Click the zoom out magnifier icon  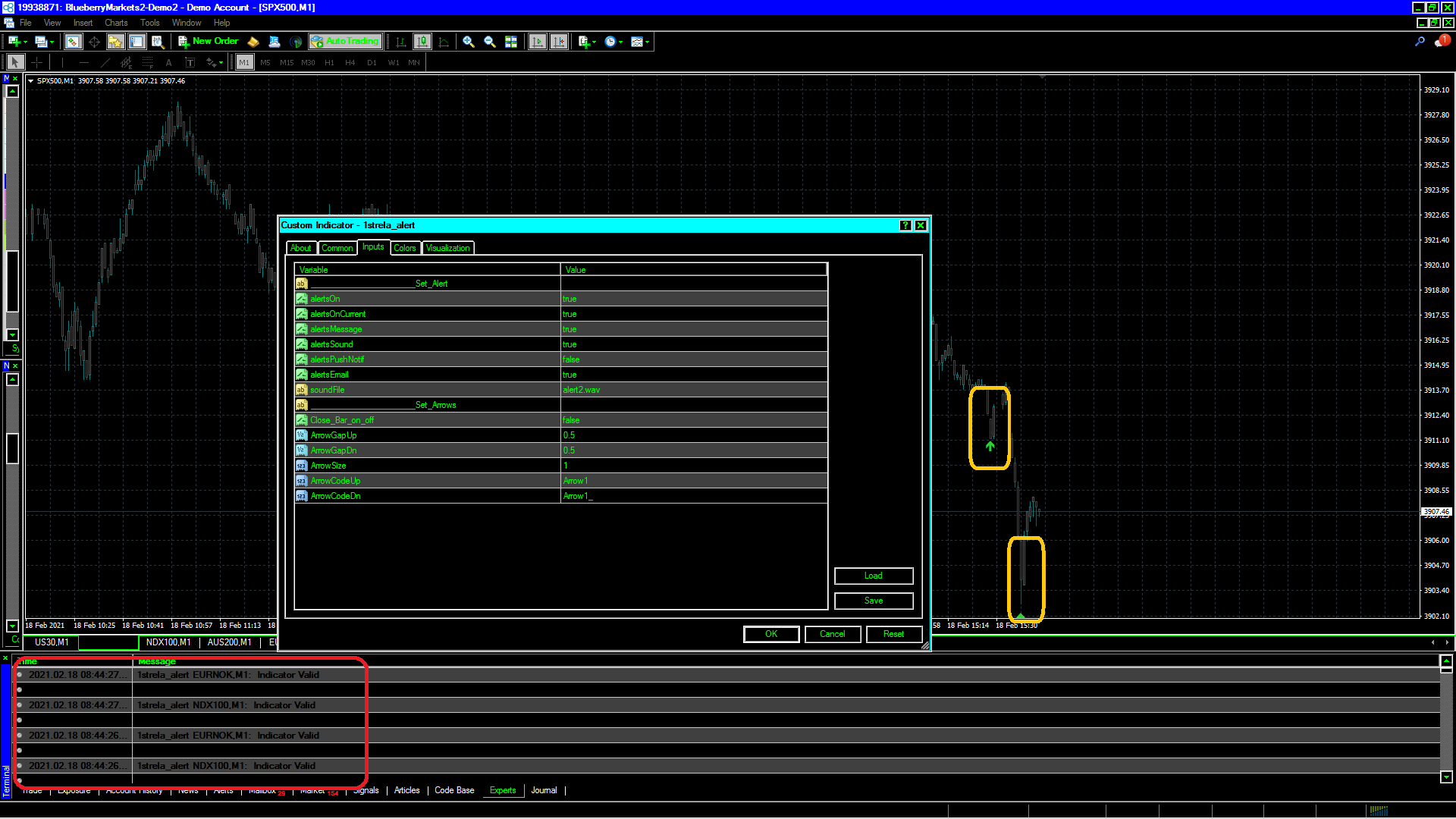pos(490,42)
